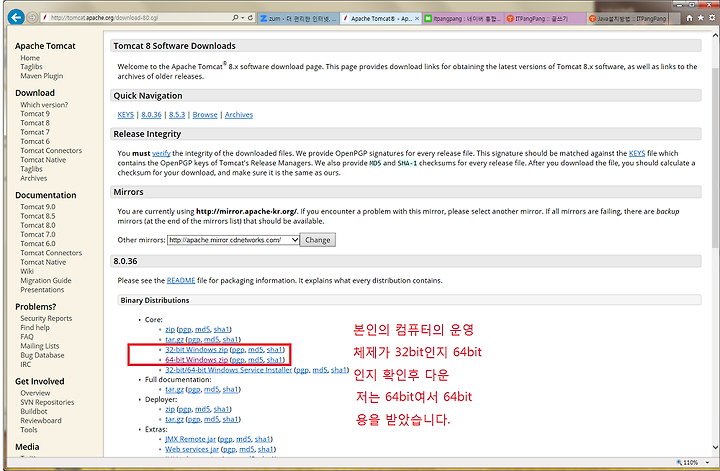Click the Change mirror button
This screenshot has width=720, height=471.
pos(318,240)
